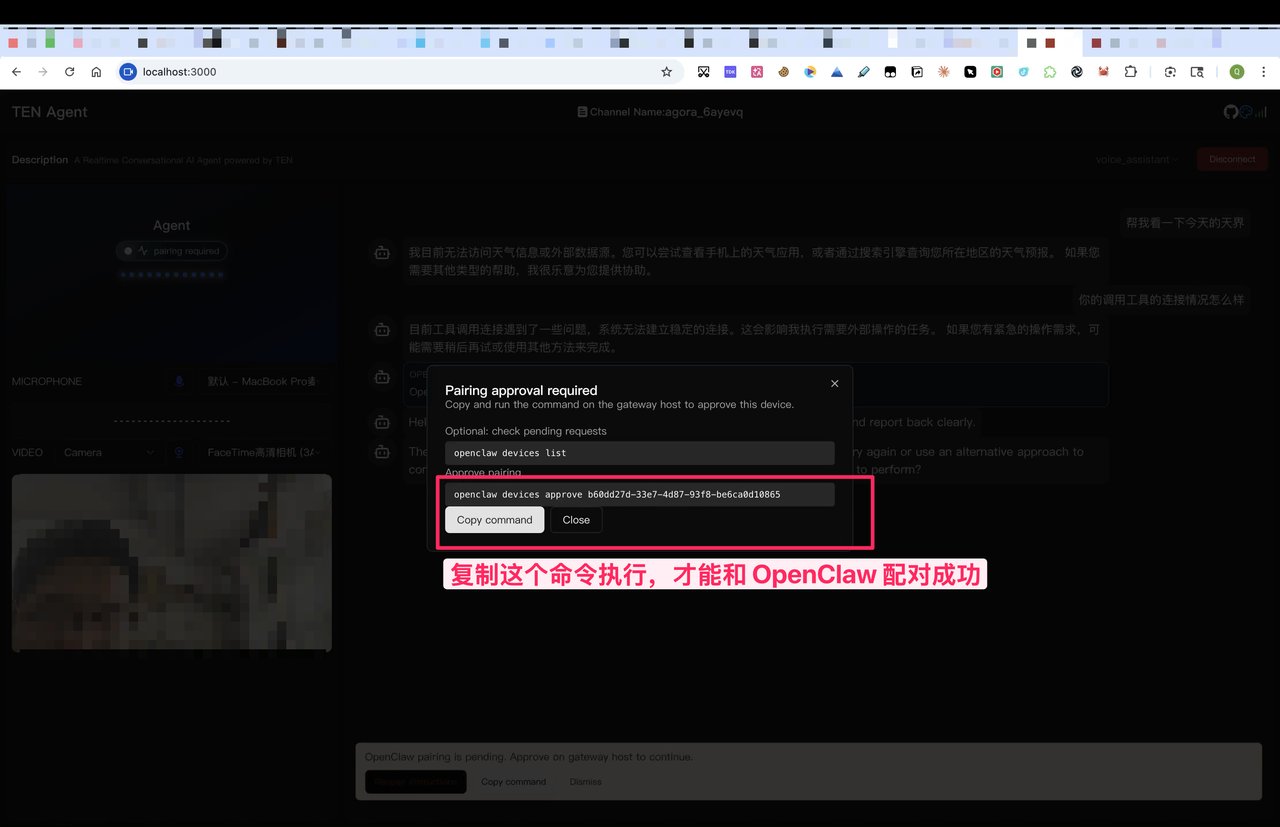Click the Close button in dialog
1280x827 pixels.
576,520
